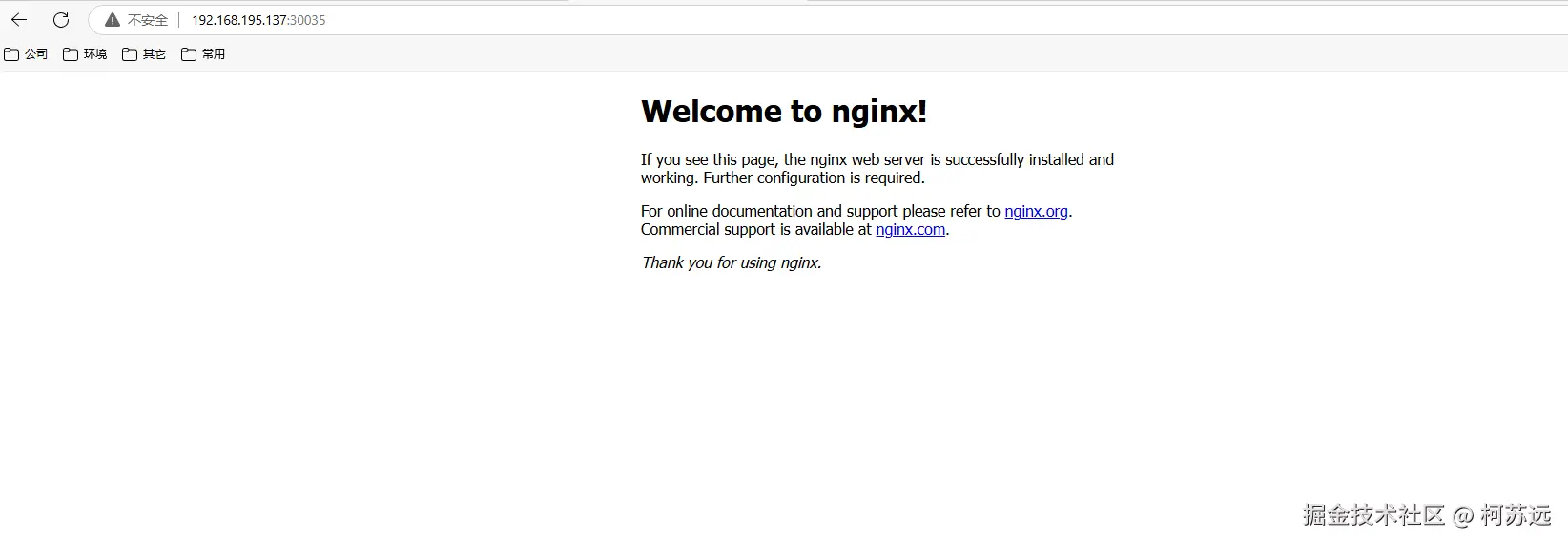Follow the nginx.com link
The height and width of the screenshot is (545, 1568).
click(911, 229)
